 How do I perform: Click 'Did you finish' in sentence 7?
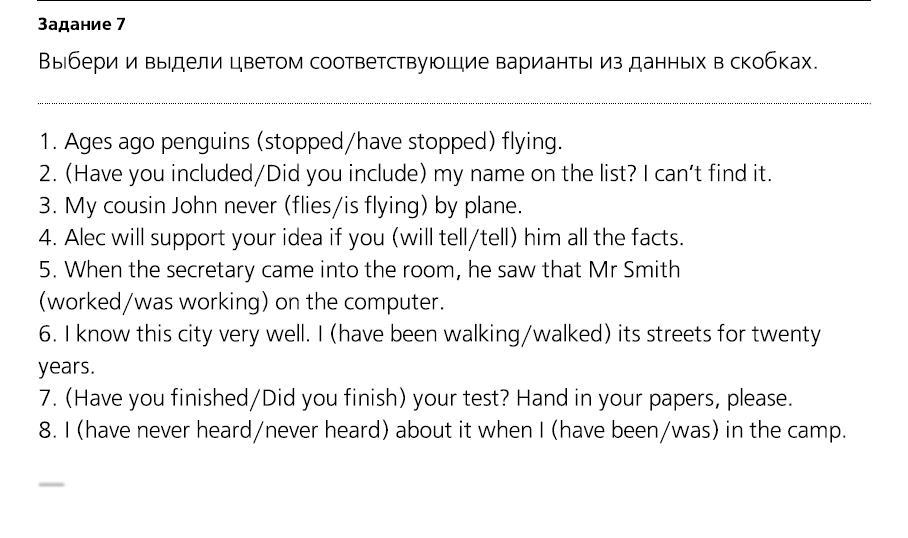tap(330, 398)
